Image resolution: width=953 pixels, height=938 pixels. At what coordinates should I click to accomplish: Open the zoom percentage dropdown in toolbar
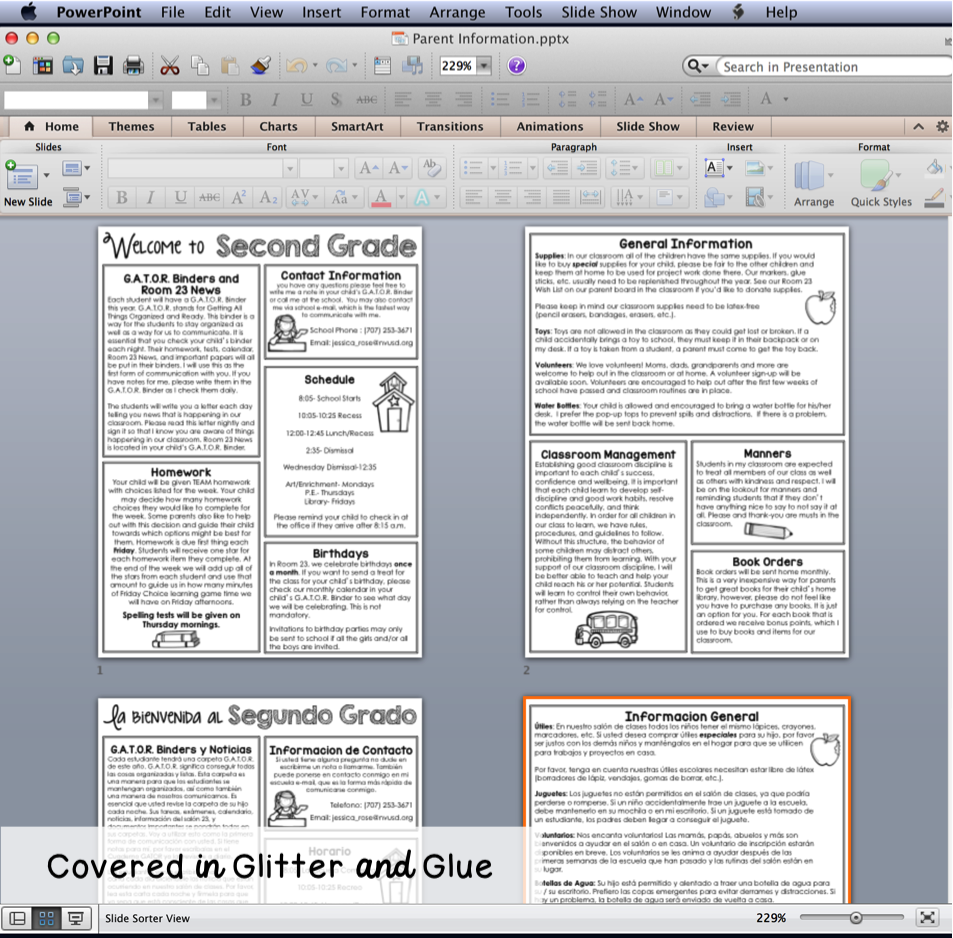[x=484, y=66]
